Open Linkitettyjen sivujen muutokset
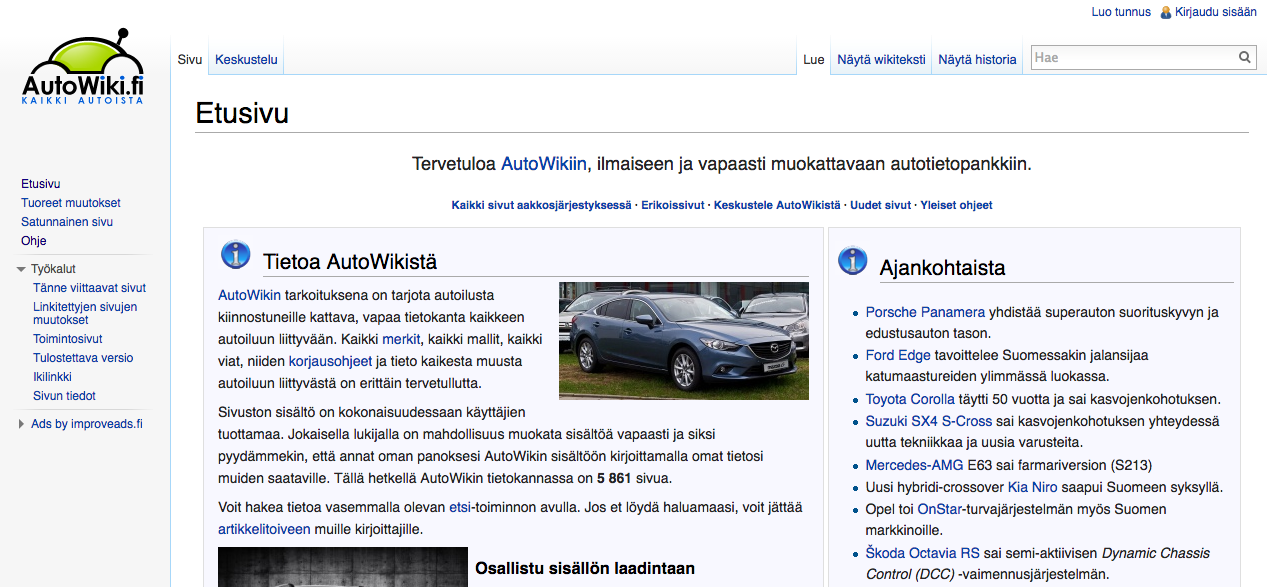 tap(85, 313)
